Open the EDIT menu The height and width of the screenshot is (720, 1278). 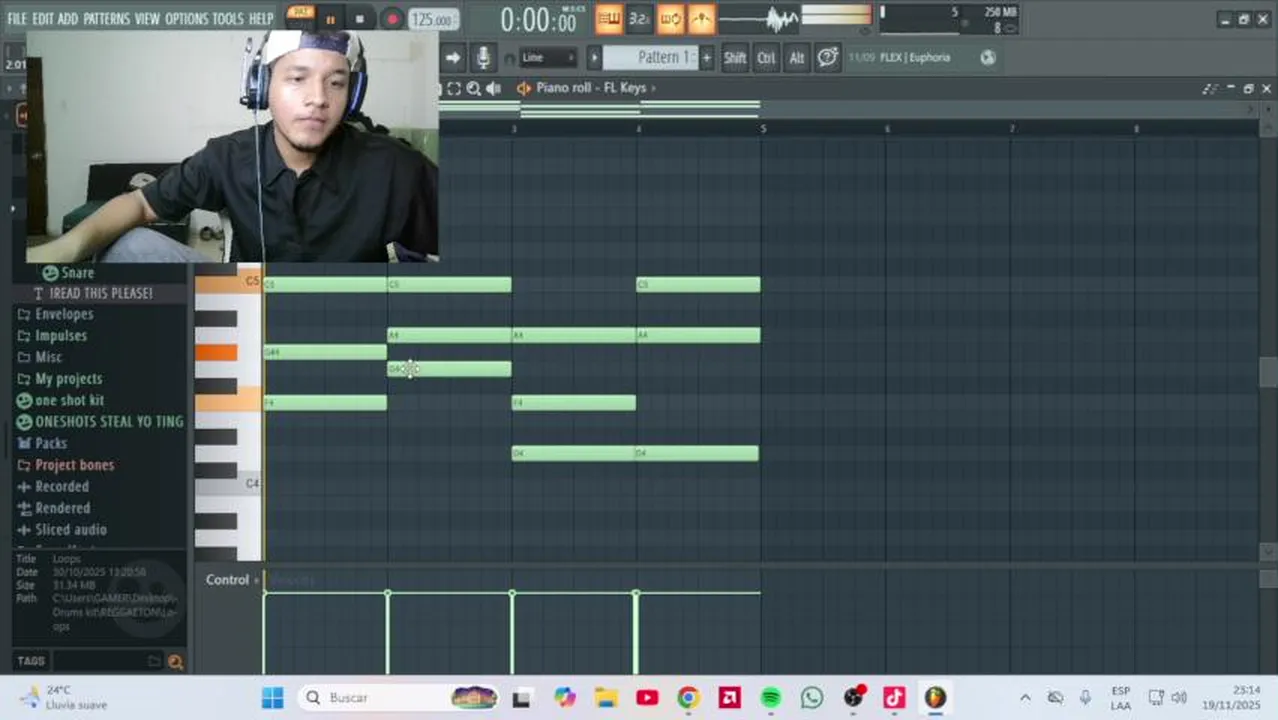pyautogui.click(x=43, y=19)
